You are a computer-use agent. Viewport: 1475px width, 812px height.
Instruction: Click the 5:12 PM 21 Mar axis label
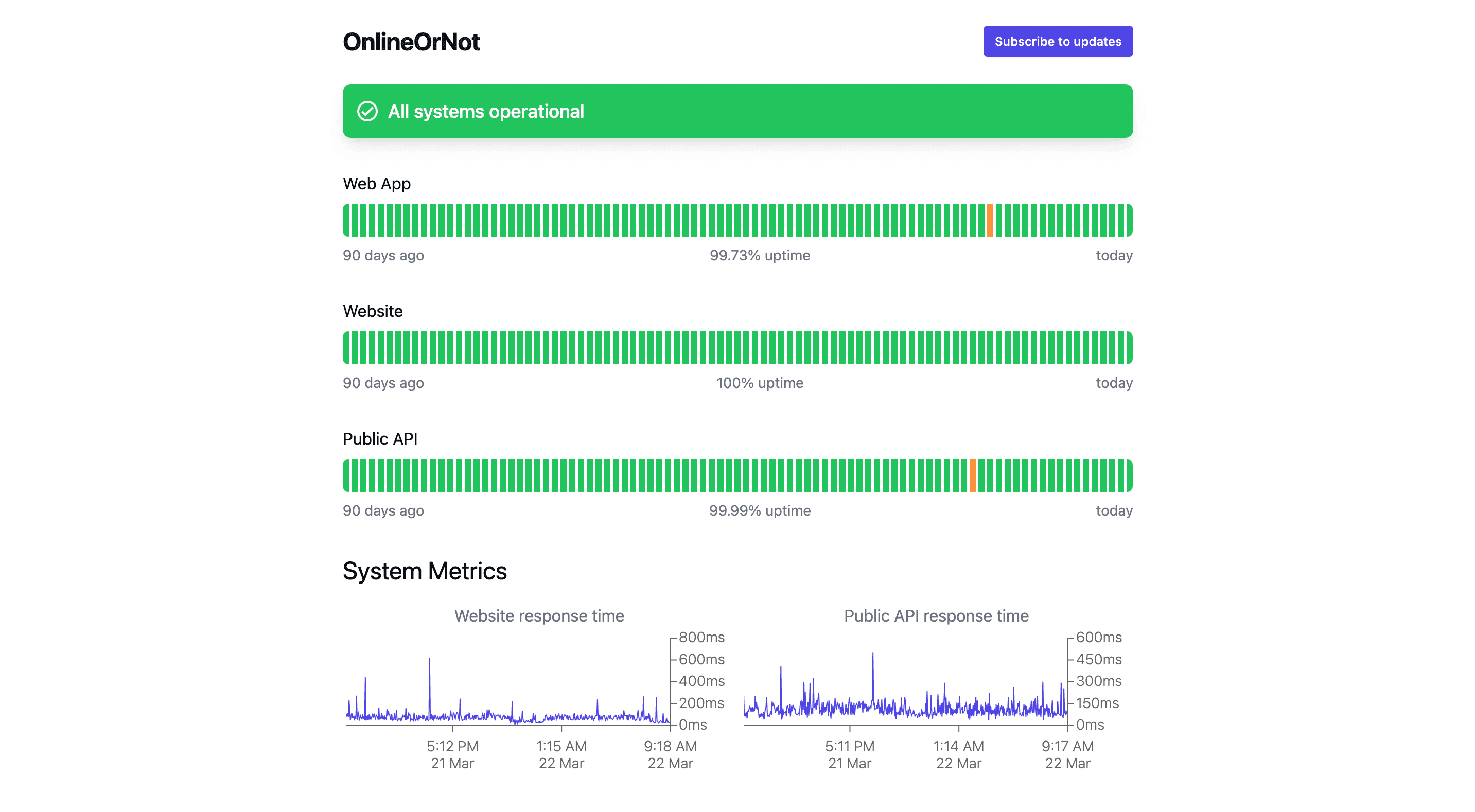452,755
